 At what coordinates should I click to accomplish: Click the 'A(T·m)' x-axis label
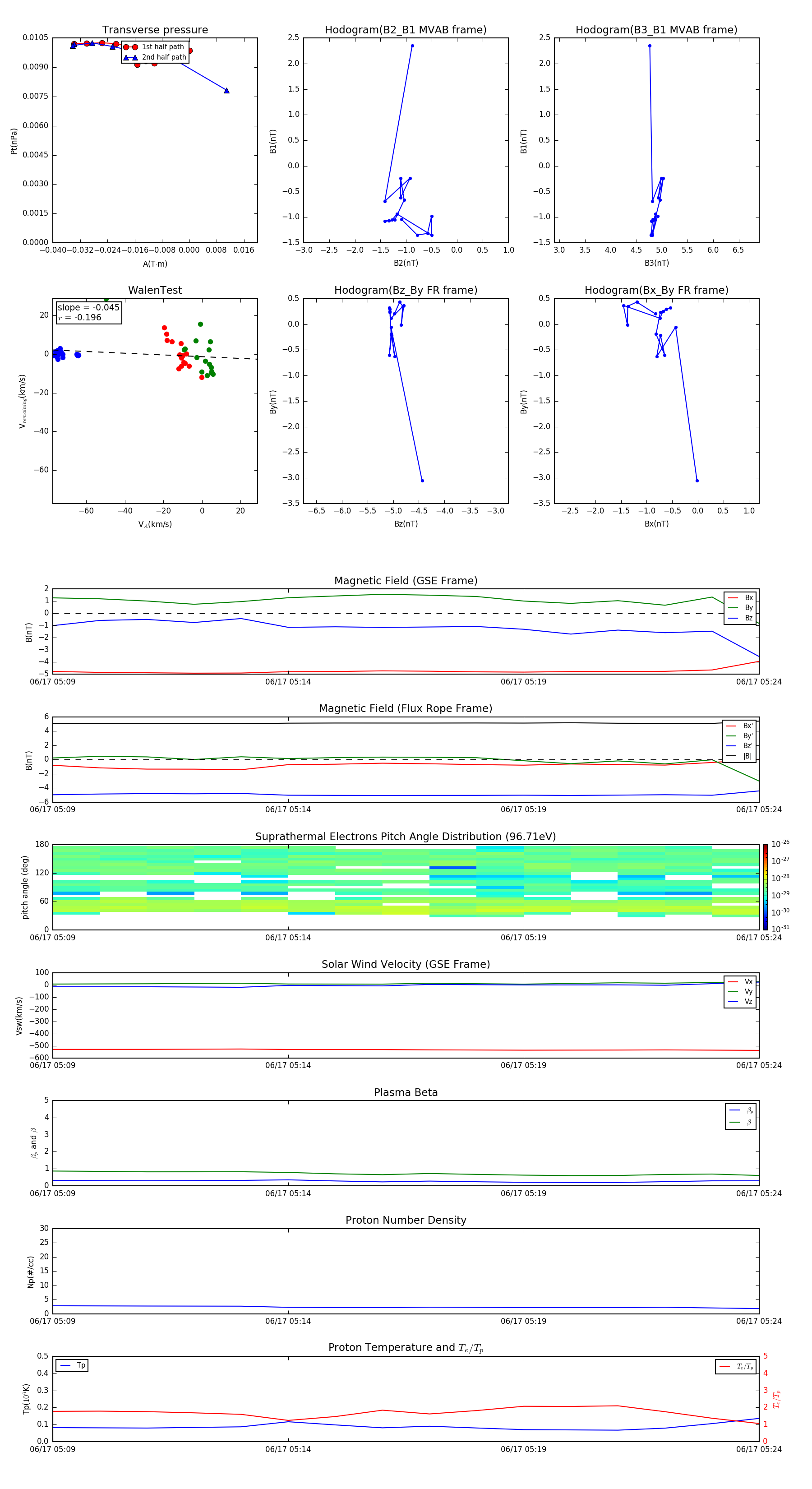pyautogui.click(x=155, y=264)
